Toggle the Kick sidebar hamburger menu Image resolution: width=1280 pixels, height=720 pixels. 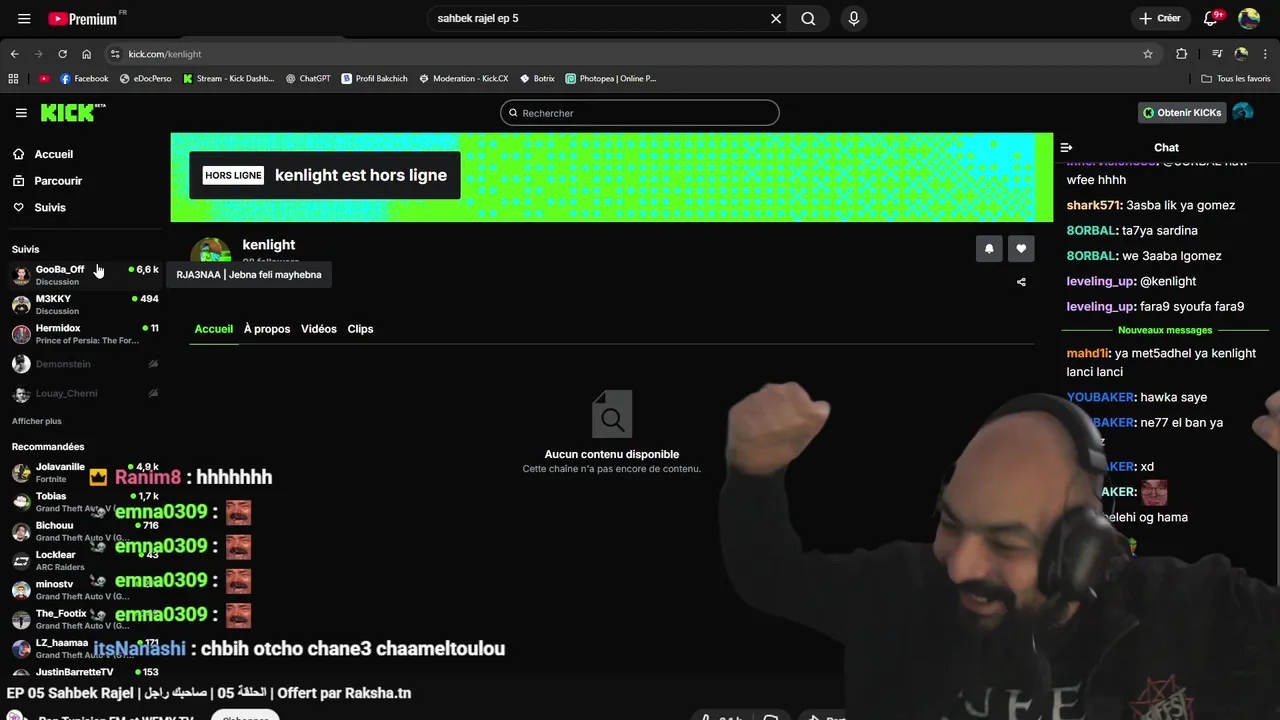[21, 113]
